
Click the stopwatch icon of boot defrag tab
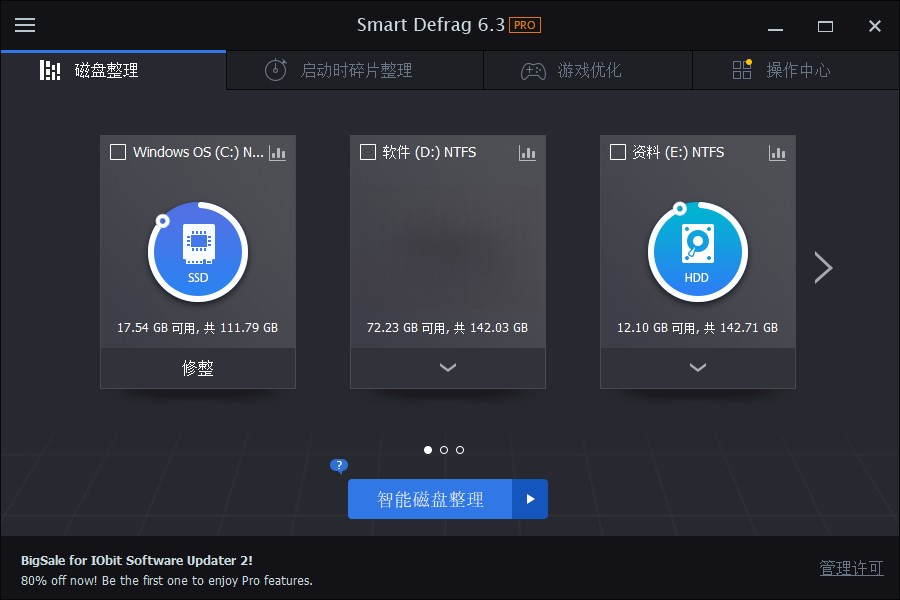coord(276,70)
